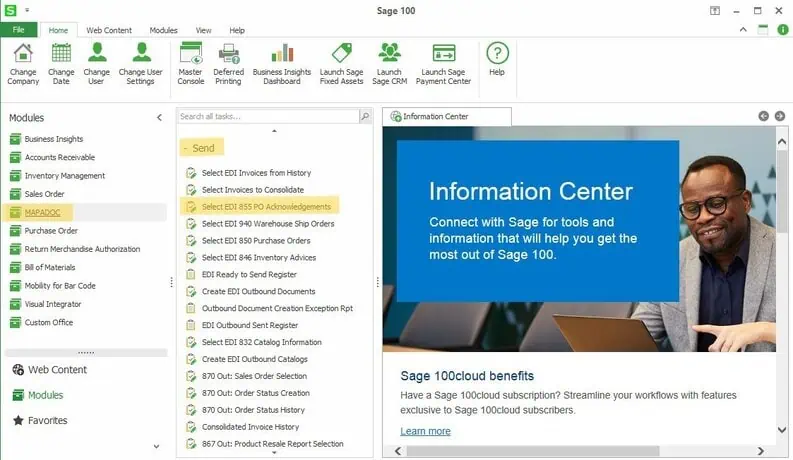Image resolution: width=793 pixels, height=460 pixels.
Task: Click the Web Content globe icon
Action: point(18,370)
